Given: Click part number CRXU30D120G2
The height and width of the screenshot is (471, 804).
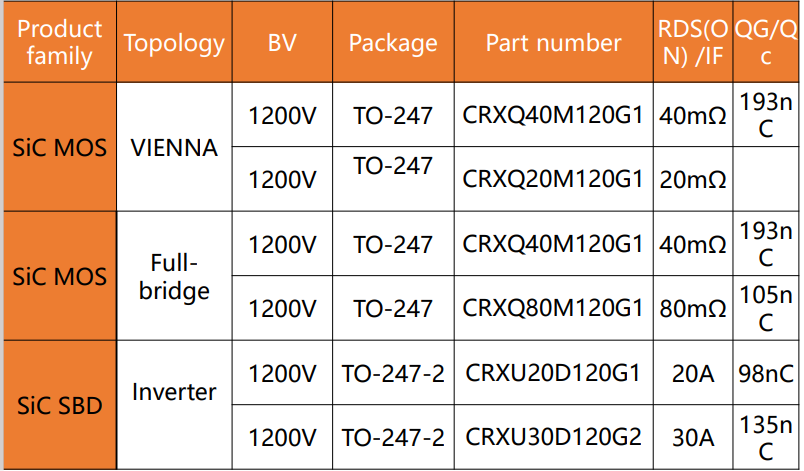Looking at the screenshot, I should 554,437.
